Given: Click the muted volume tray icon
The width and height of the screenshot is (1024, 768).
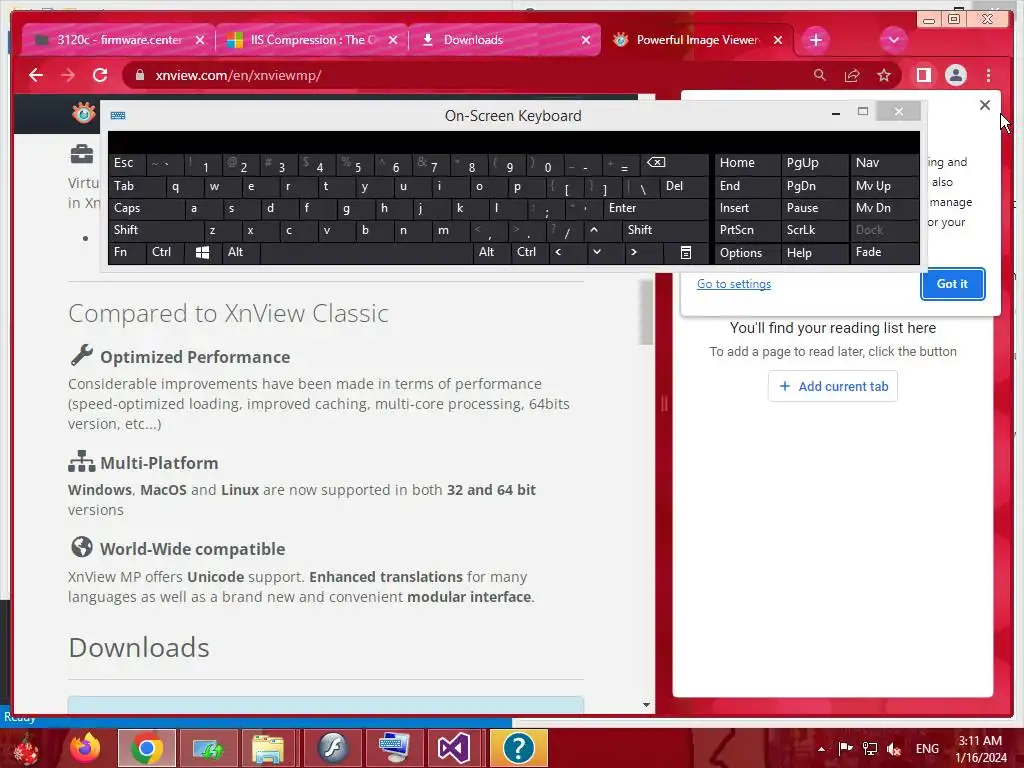Looking at the screenshot, I should click(893, 748).
